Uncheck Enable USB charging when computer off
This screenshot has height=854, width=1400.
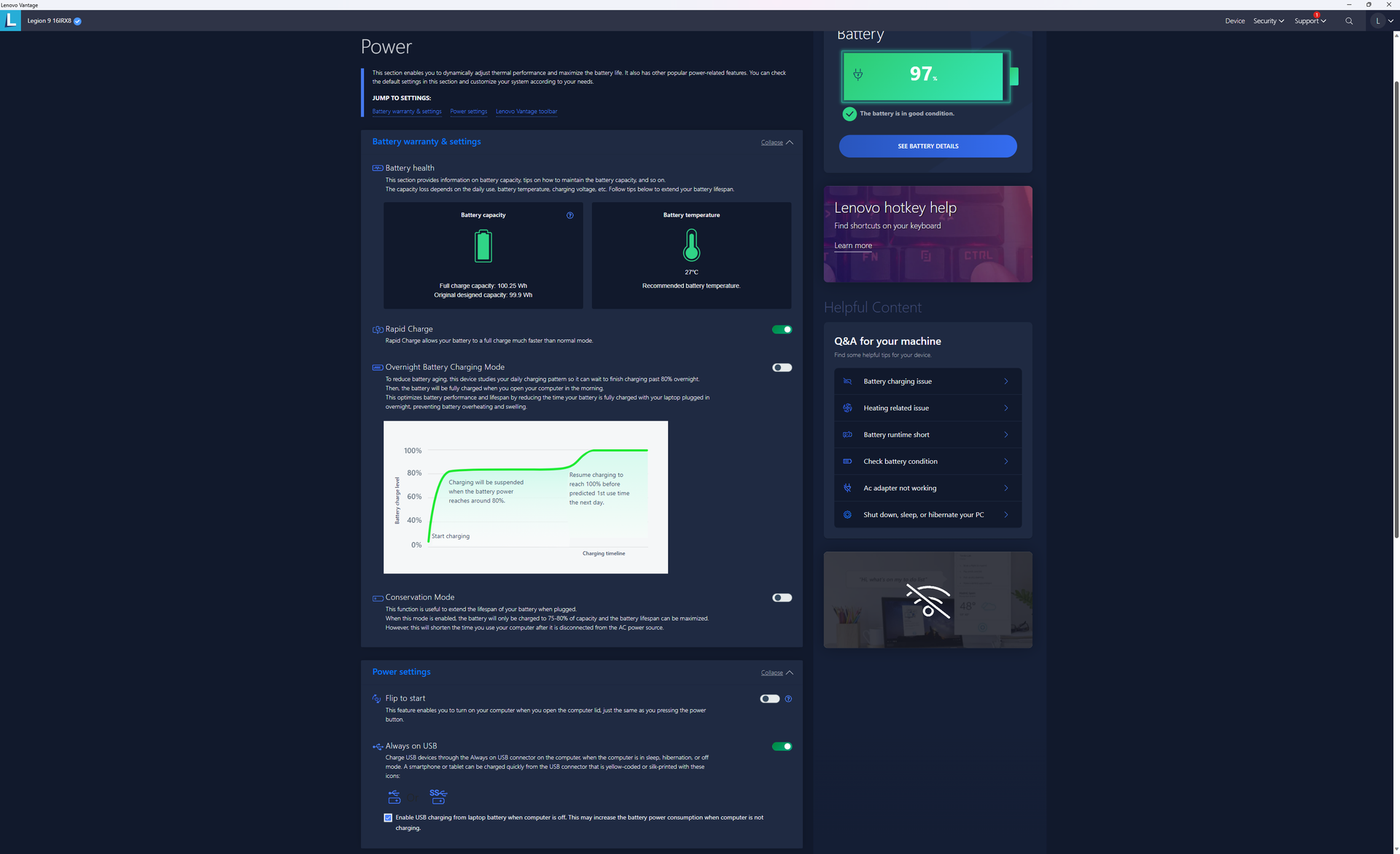[388, 818]
